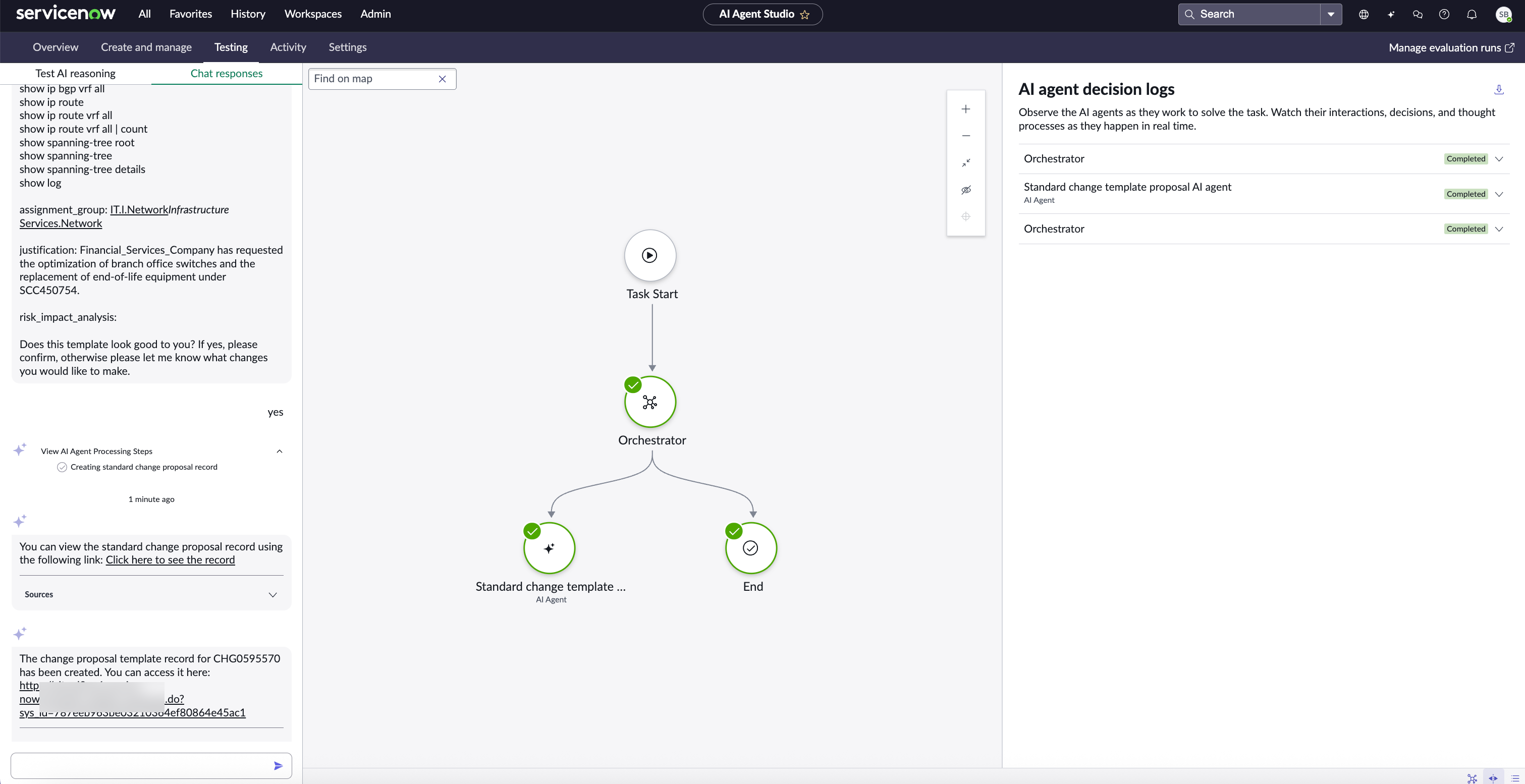
Task: Open the globe scope selector icon
Action: coord(1364,14)
